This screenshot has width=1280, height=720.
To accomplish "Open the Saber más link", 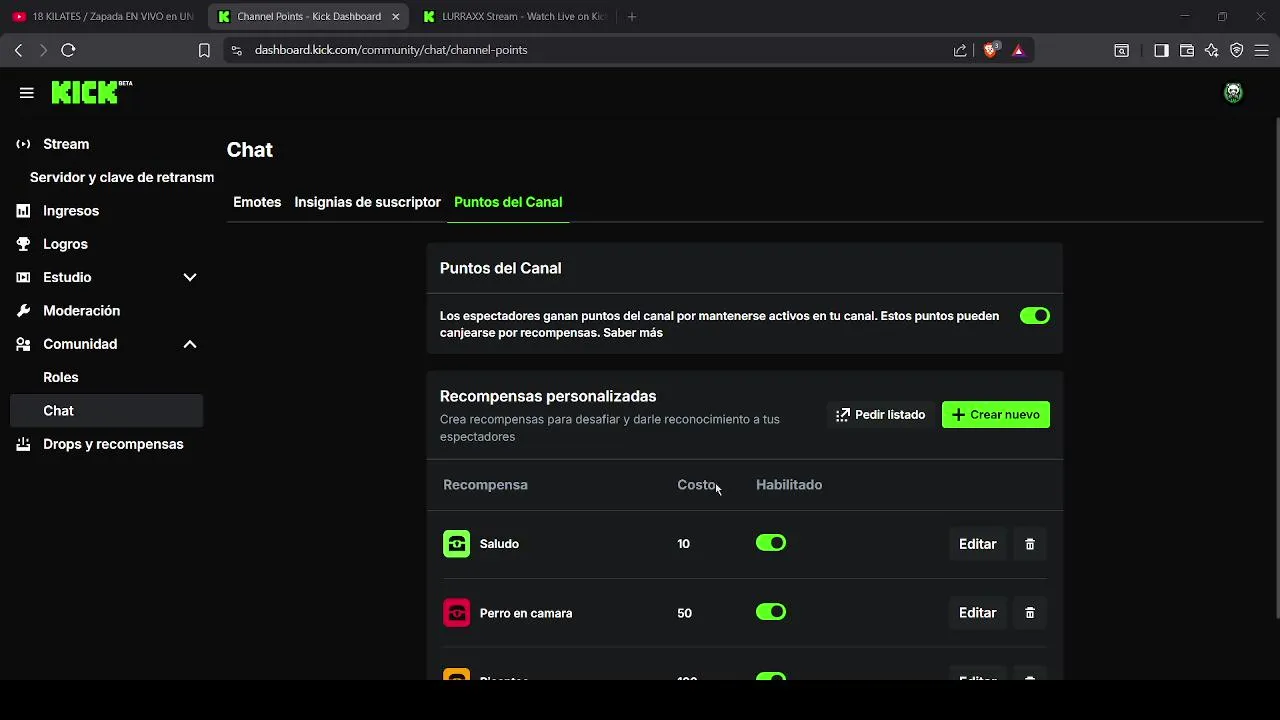I will [x=633, y=333].
